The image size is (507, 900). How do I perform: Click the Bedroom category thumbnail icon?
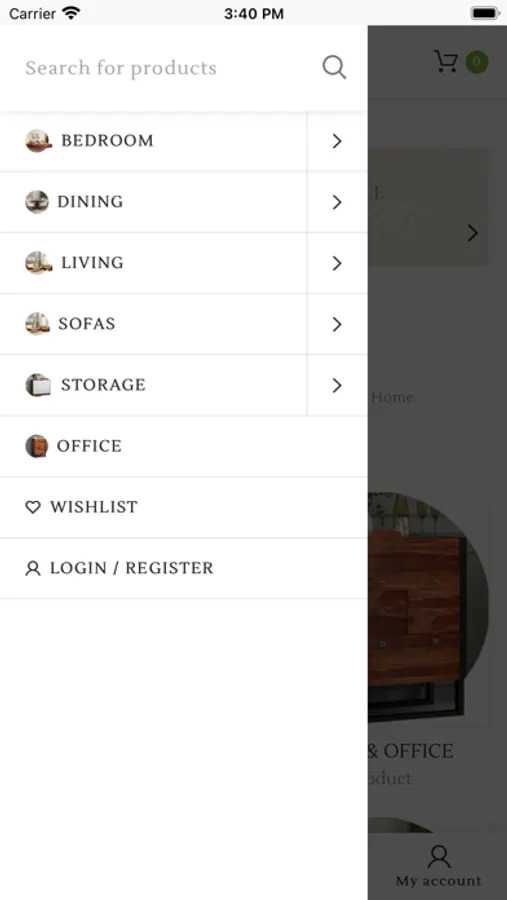coord(38,141)
